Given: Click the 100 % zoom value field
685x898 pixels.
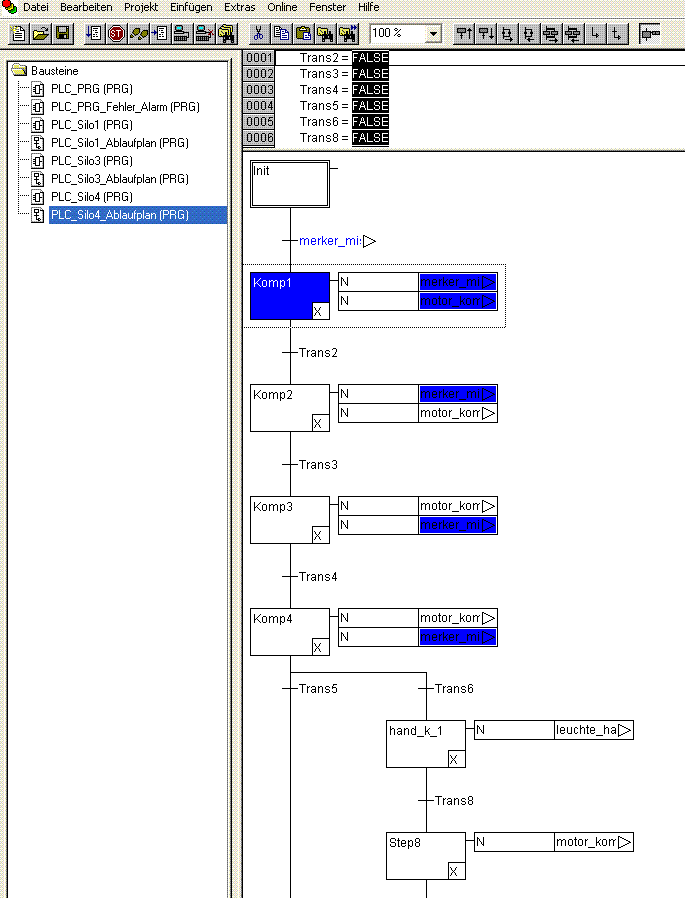Looking at the screenshot, I should (397, 34).
